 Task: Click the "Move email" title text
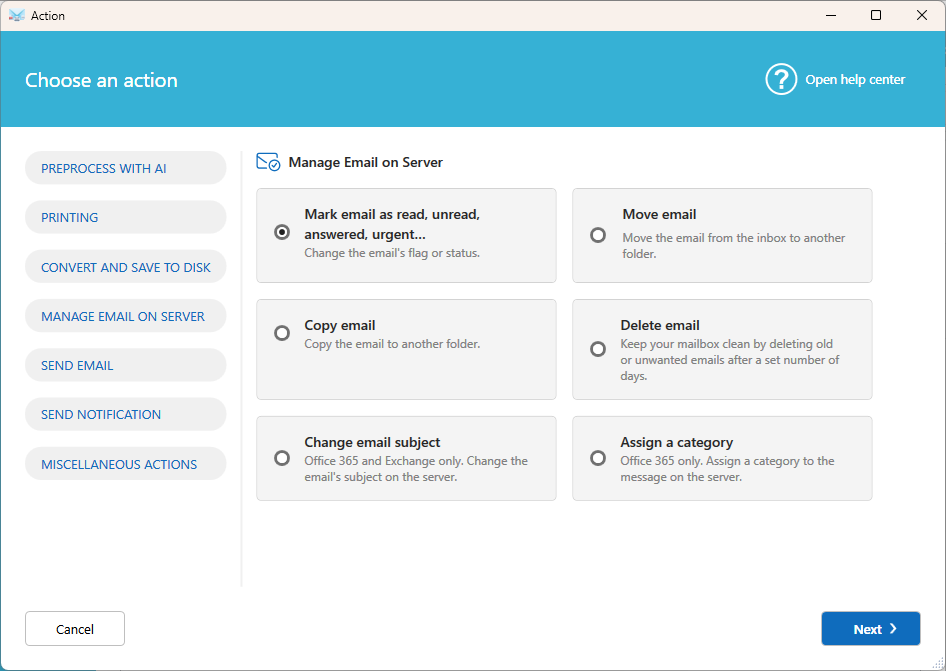tap(659, 214)
